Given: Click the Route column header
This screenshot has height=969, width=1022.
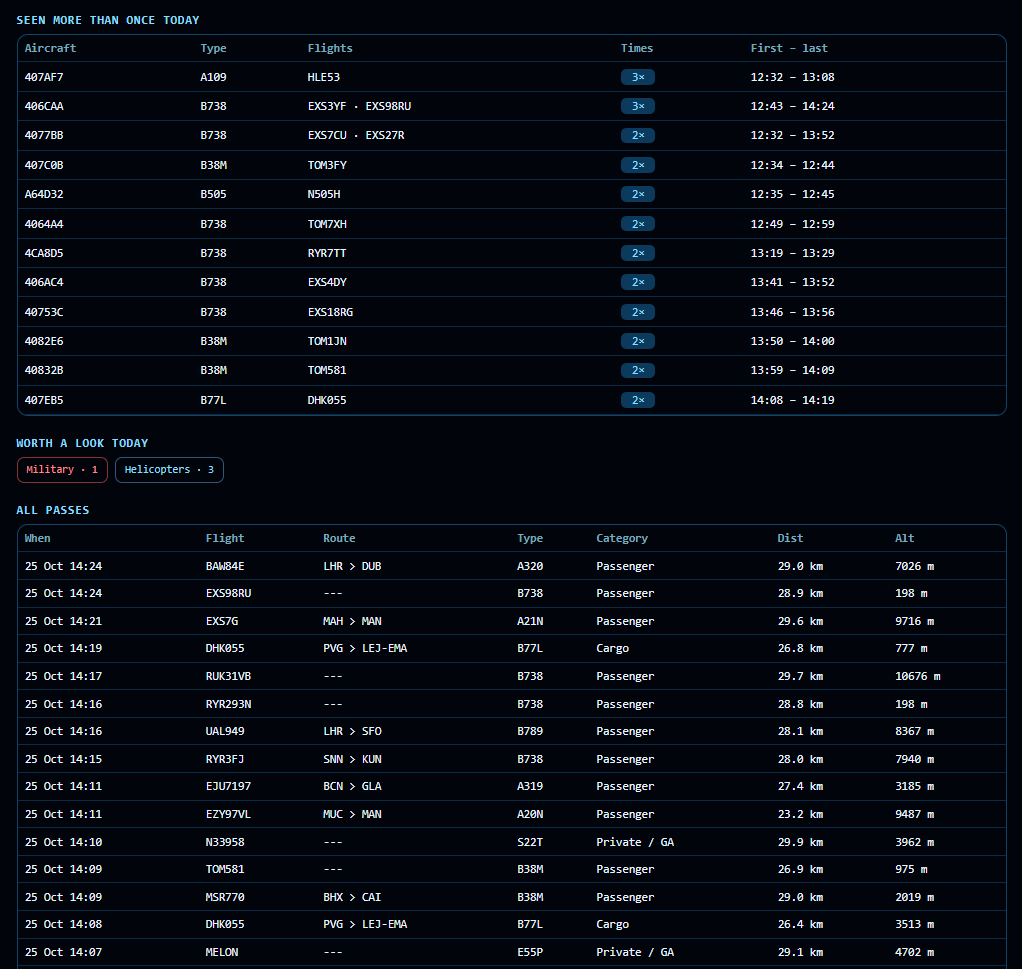Looking at the screenshot, I should pyautogui.click(x=340, y=538).
